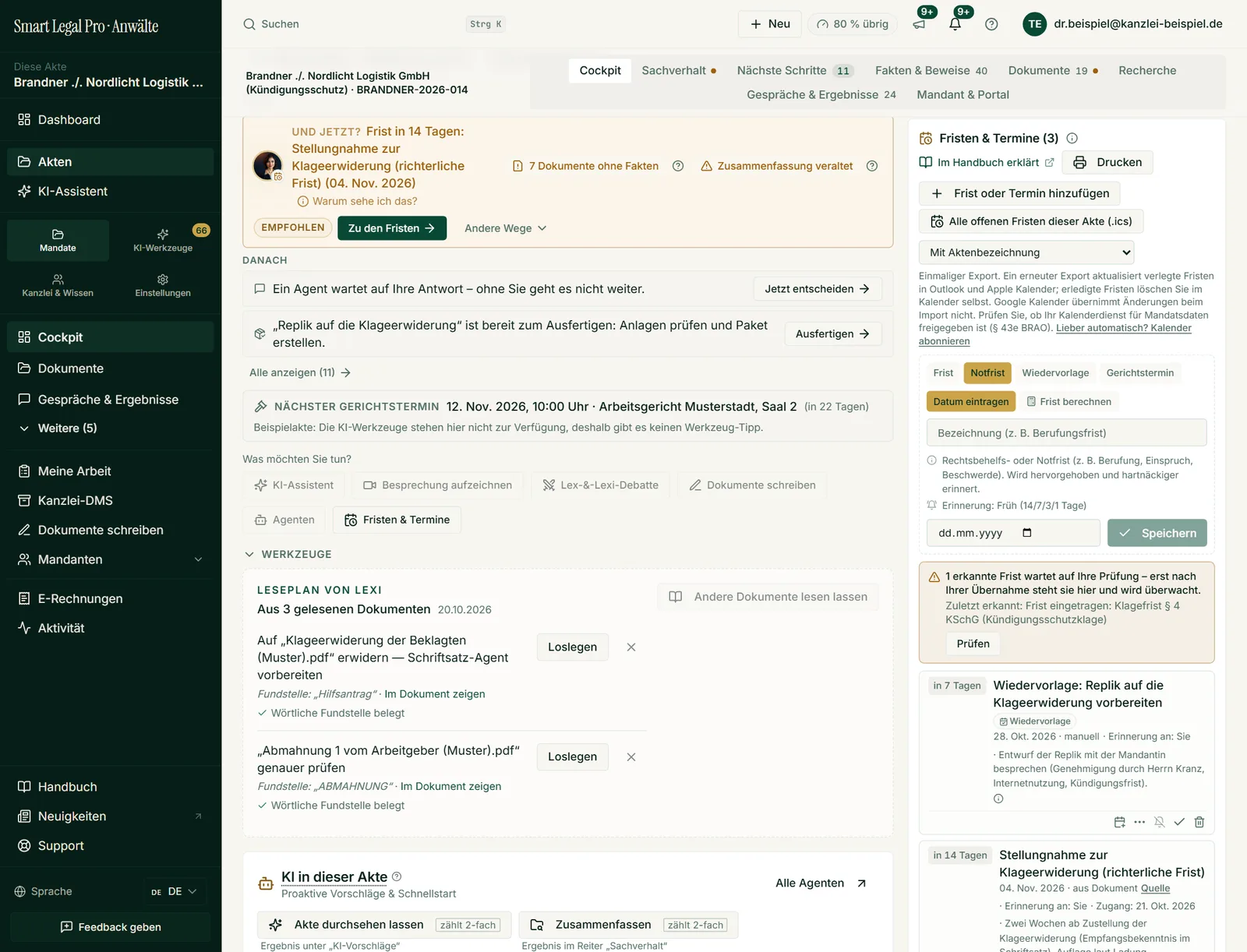Switch to the Cockpit tab
Image resolution: width=1247 pixels, height=952 pixels.
coord(600,70)
